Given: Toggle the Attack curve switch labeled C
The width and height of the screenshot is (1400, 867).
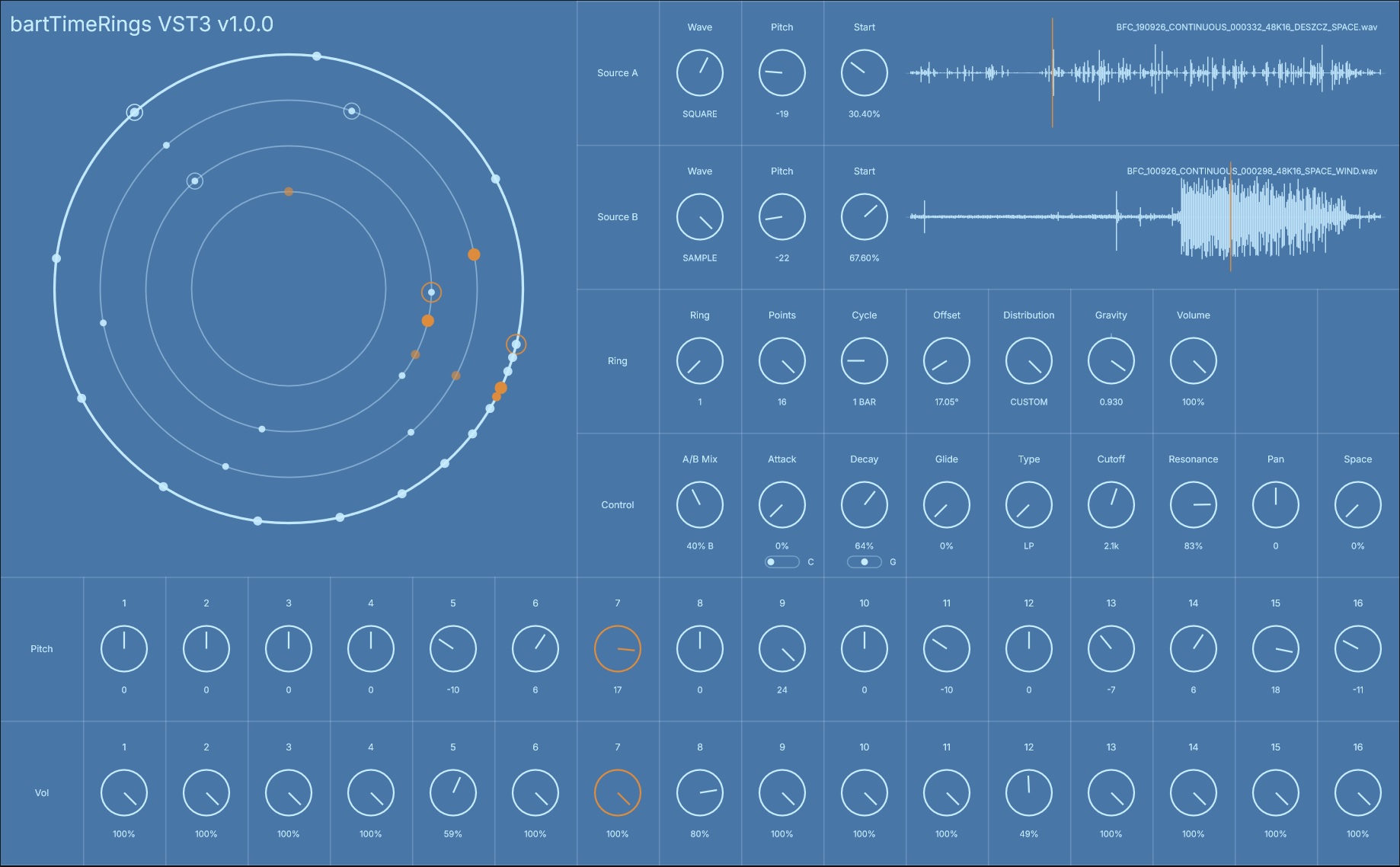Looking at the screenshot, I should 782,562.
